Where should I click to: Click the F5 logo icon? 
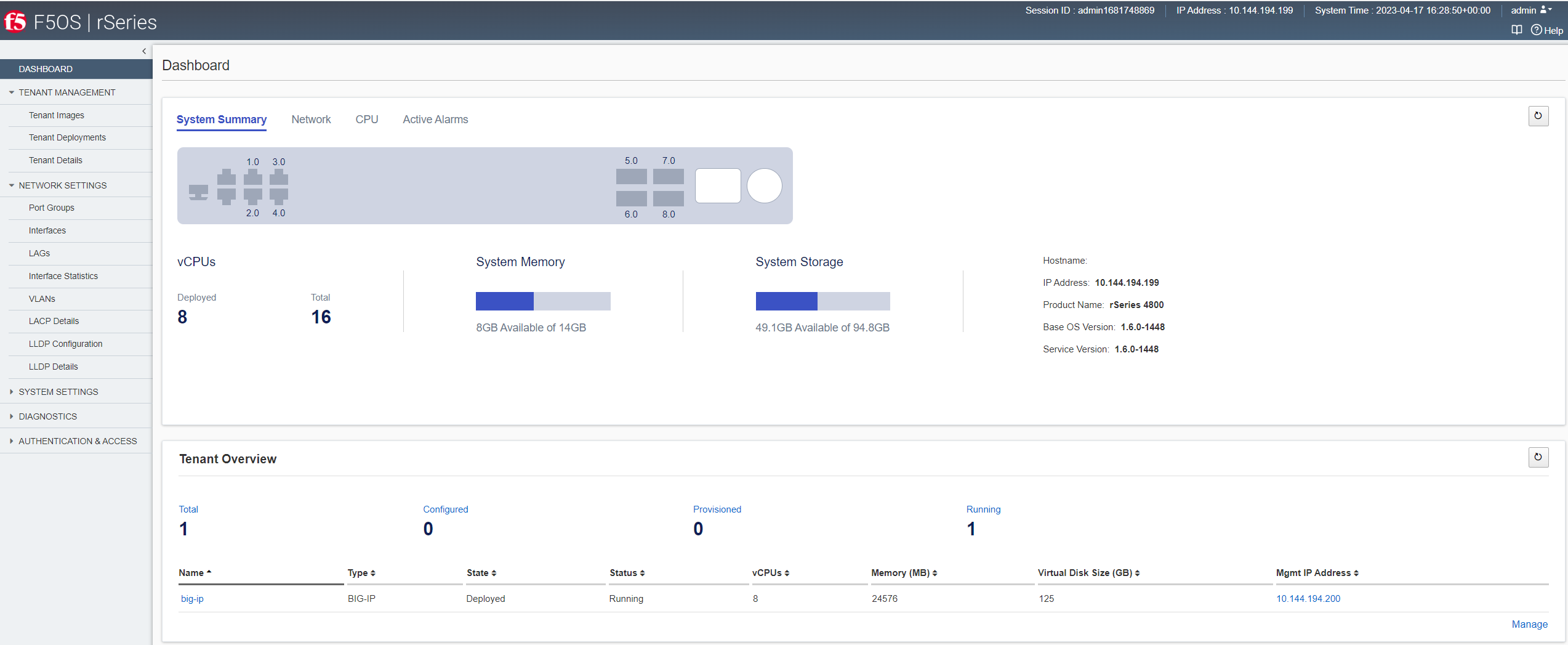pyautogui.click(x=15, y=22)
